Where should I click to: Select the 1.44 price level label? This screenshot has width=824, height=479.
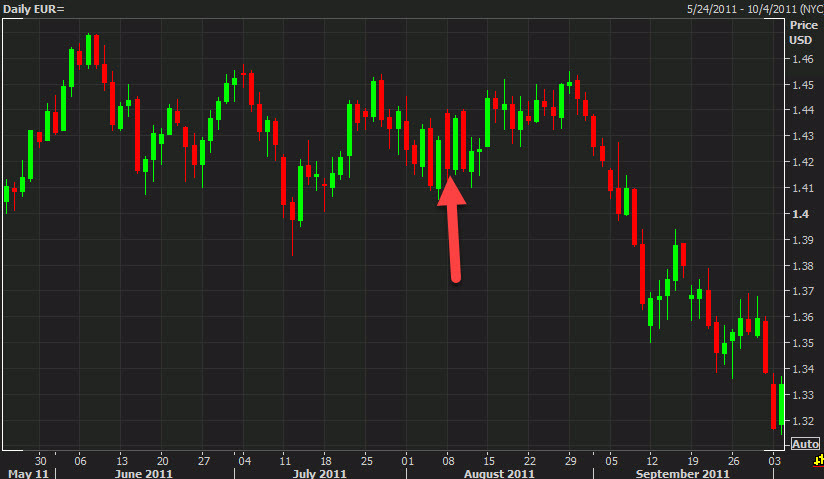pos(803,110)
